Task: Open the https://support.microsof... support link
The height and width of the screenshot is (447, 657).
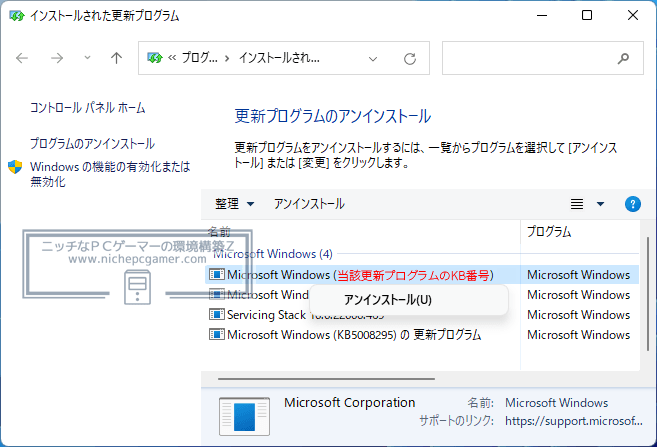Action: [573, 421]
